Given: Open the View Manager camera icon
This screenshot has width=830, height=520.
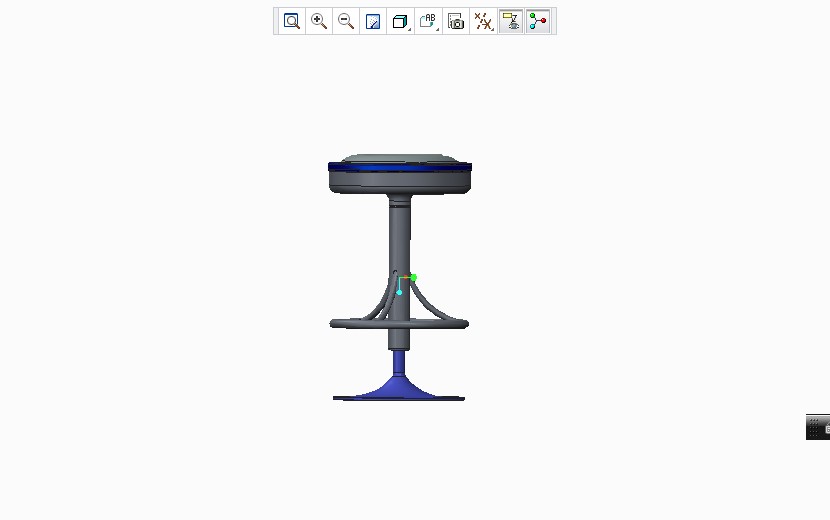Looking at the screenshot, I should [456, 21].
